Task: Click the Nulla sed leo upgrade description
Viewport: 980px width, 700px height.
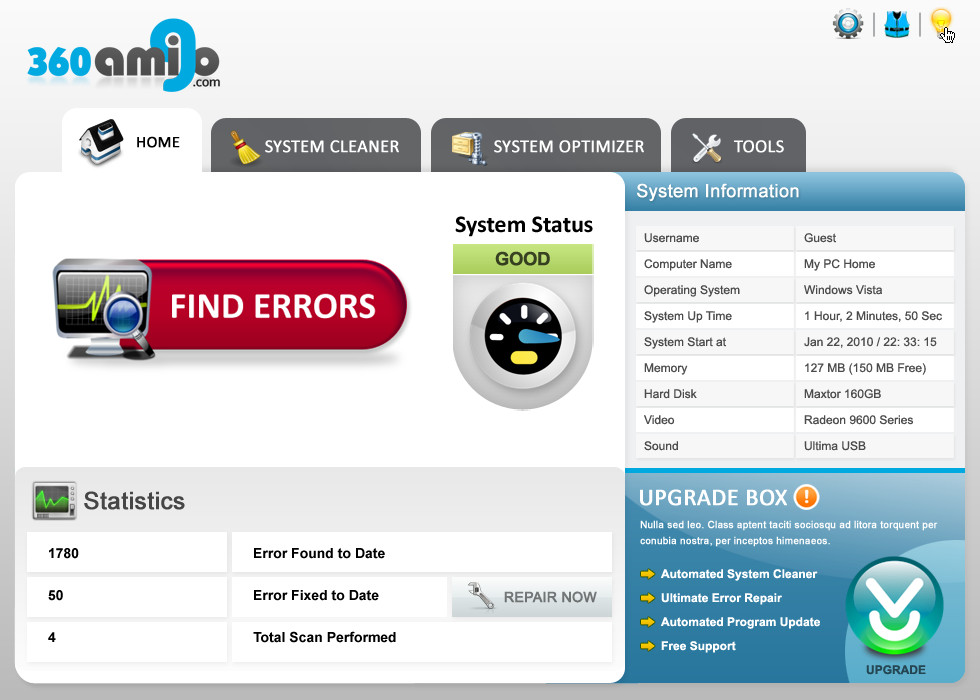Action: (x=788, y=532)
